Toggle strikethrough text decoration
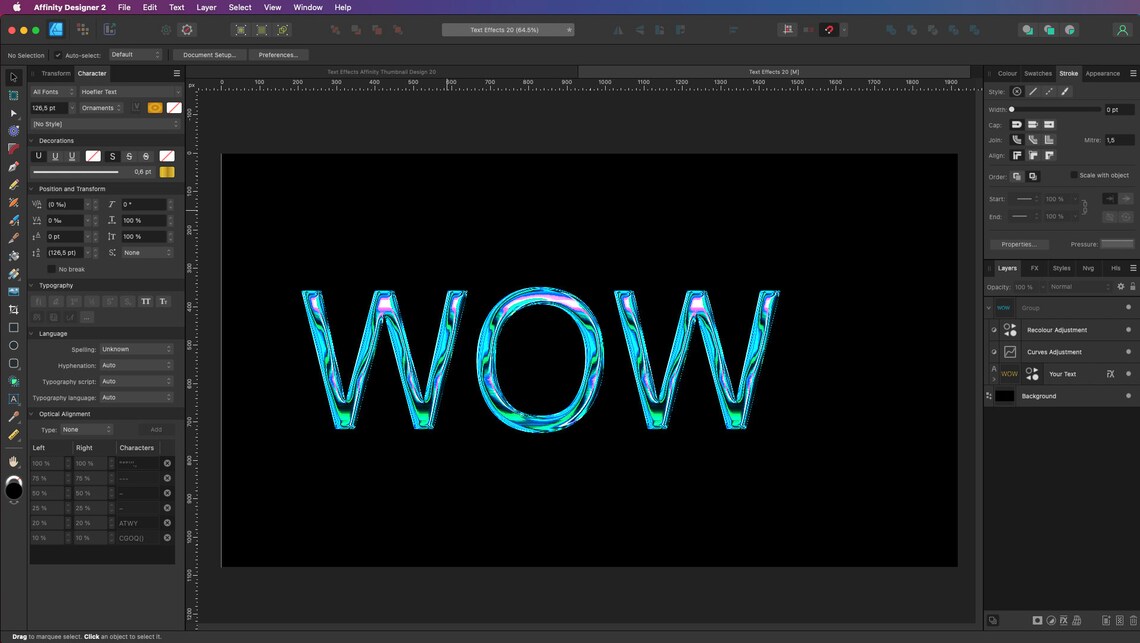Screen dimensions: 1140x643 coord(129,156)
